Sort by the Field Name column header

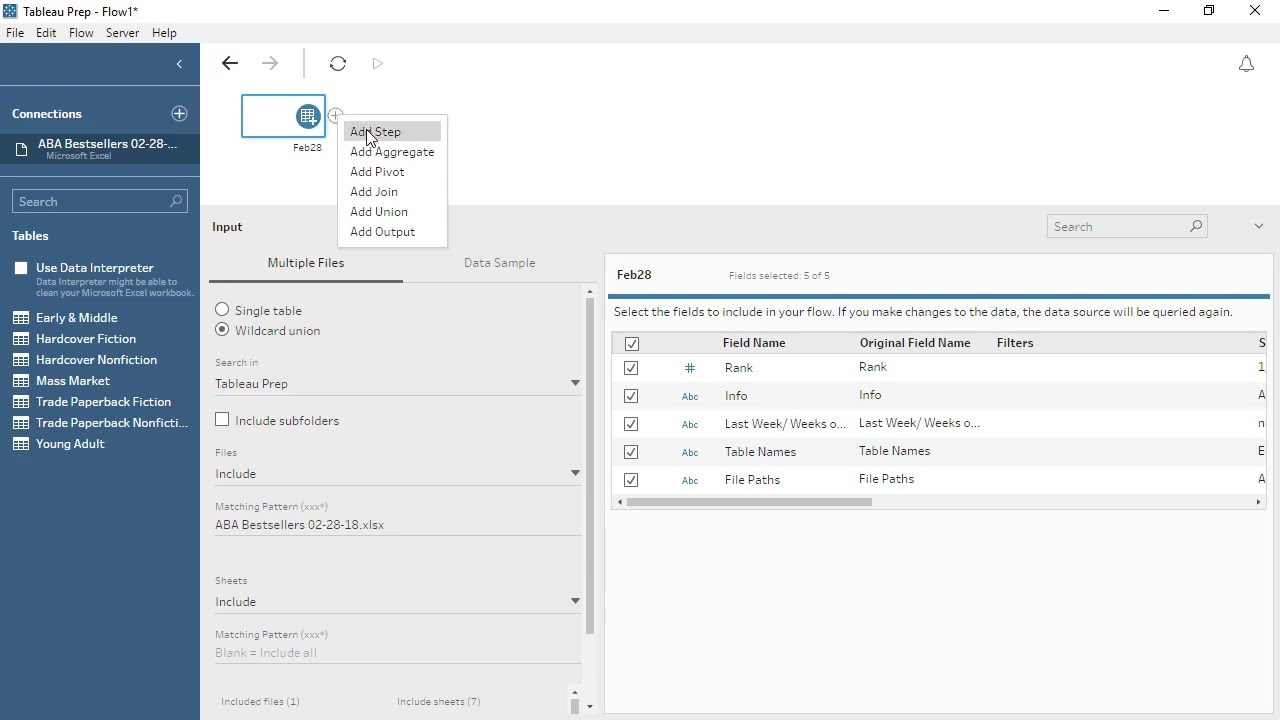coord(754,343)
